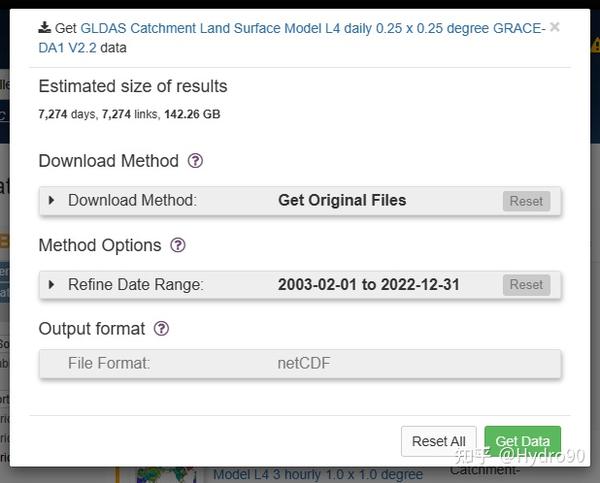Click the Download Method: row label
600x483 pixels.
pyautogui.click(x=132, y=200)
